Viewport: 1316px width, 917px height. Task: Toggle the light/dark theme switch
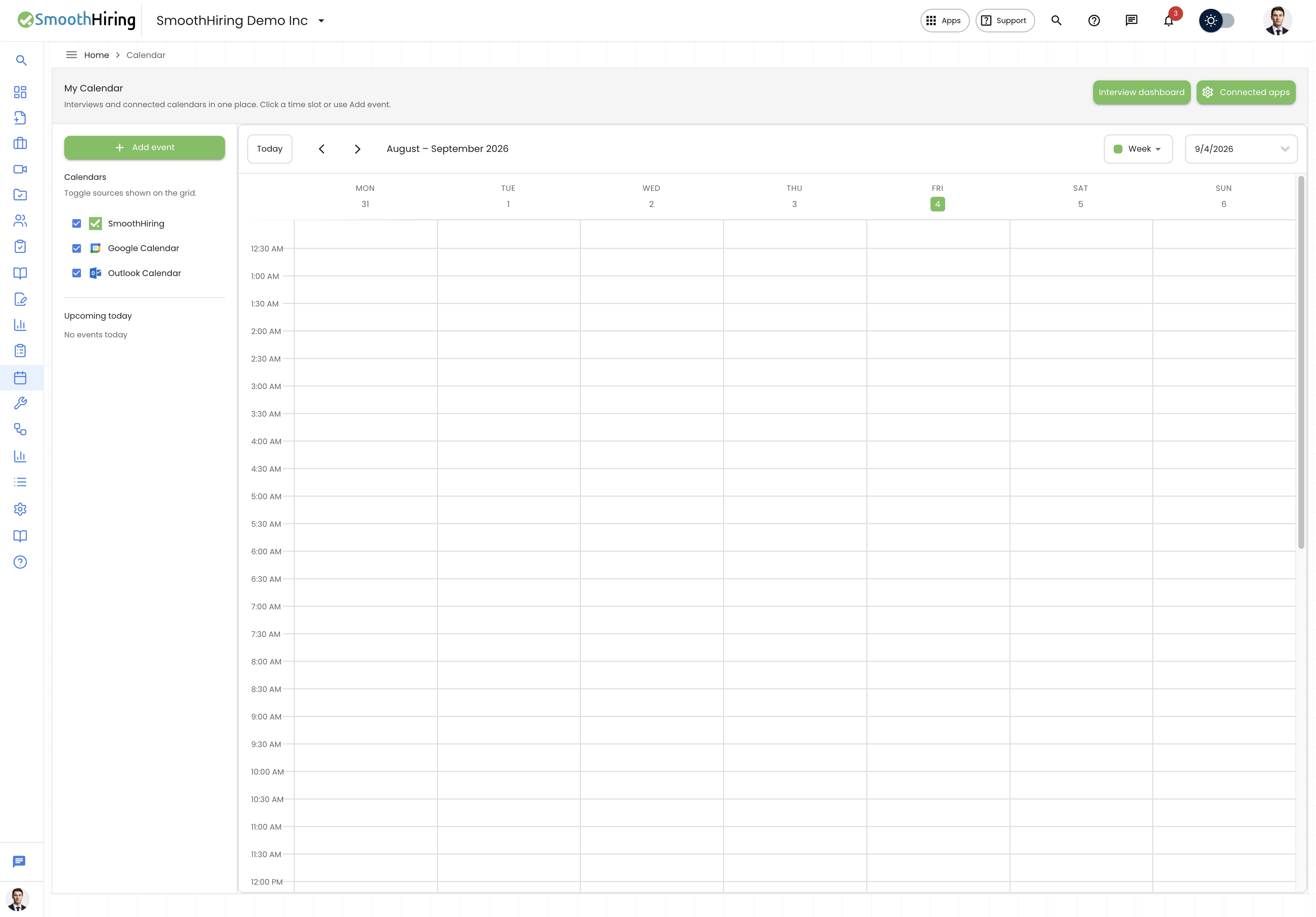(1218, 21)
